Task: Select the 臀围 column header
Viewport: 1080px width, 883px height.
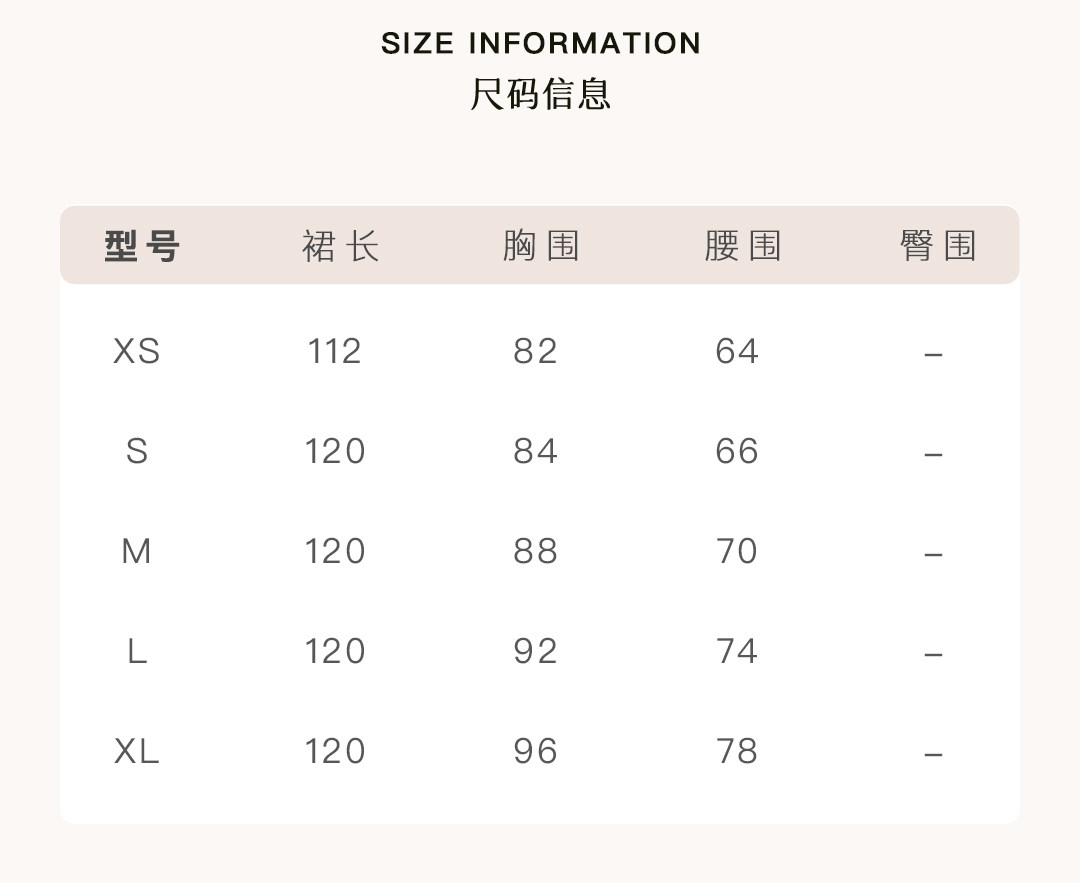Action: pos(938,246)
